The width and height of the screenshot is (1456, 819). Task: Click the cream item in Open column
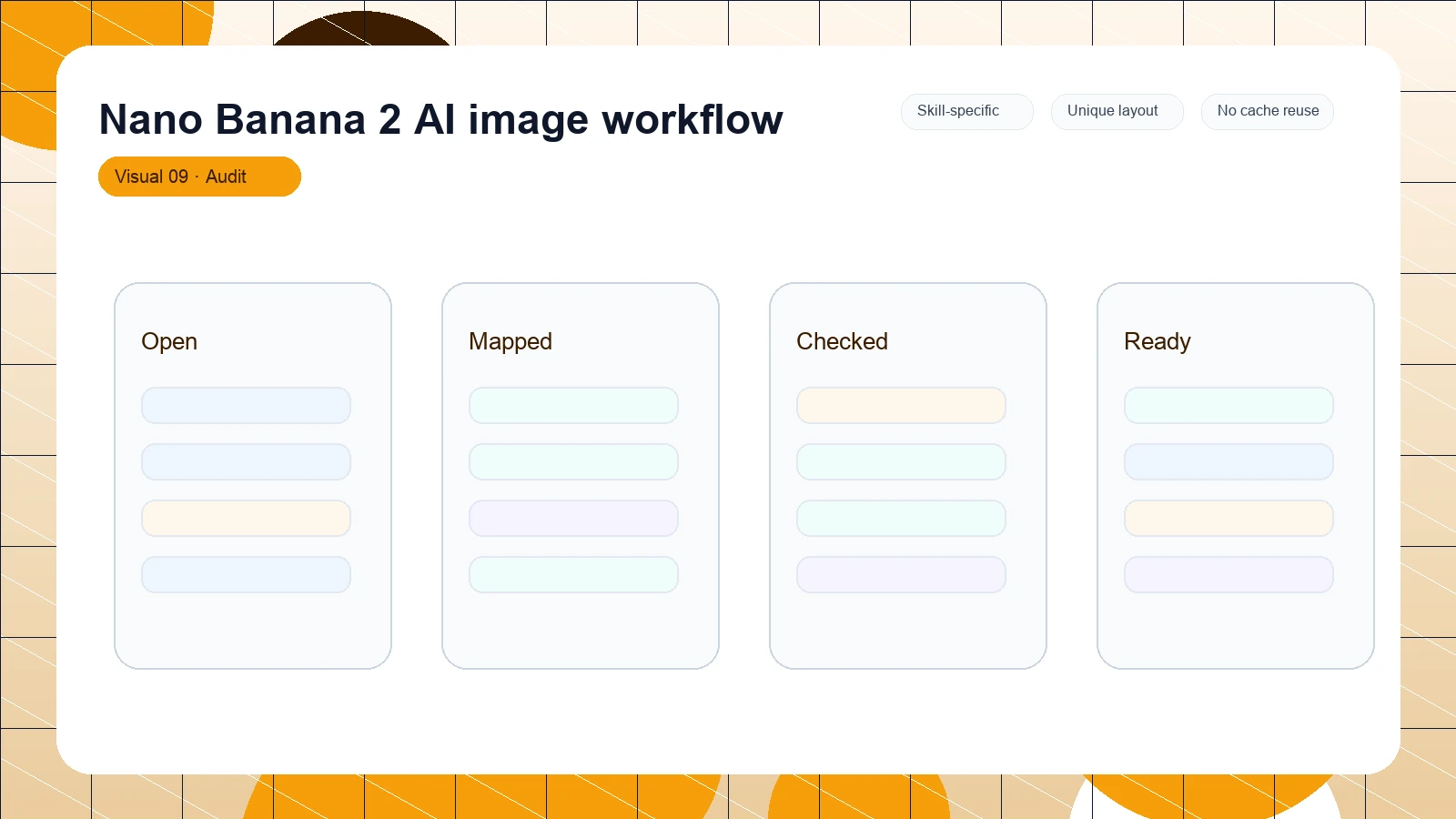[x=246, y=518]
